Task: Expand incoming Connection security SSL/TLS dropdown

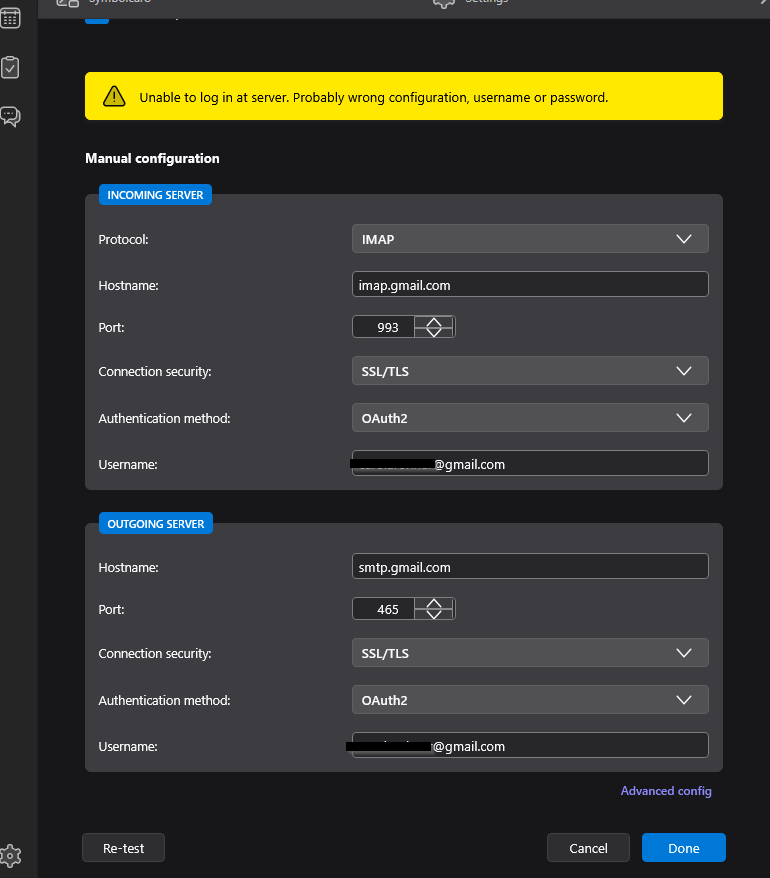Action: click(529, 371)
